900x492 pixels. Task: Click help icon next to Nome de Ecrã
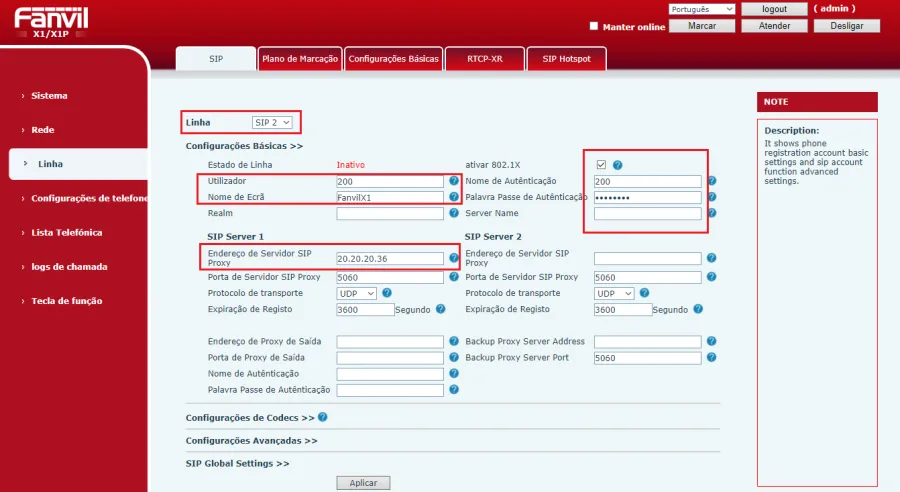453,197
